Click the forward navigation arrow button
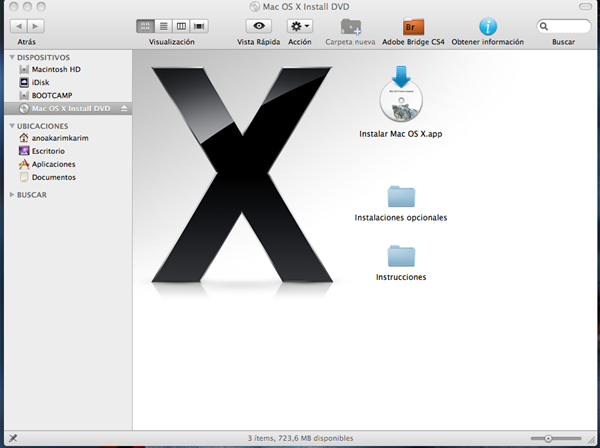 [39, 25]
